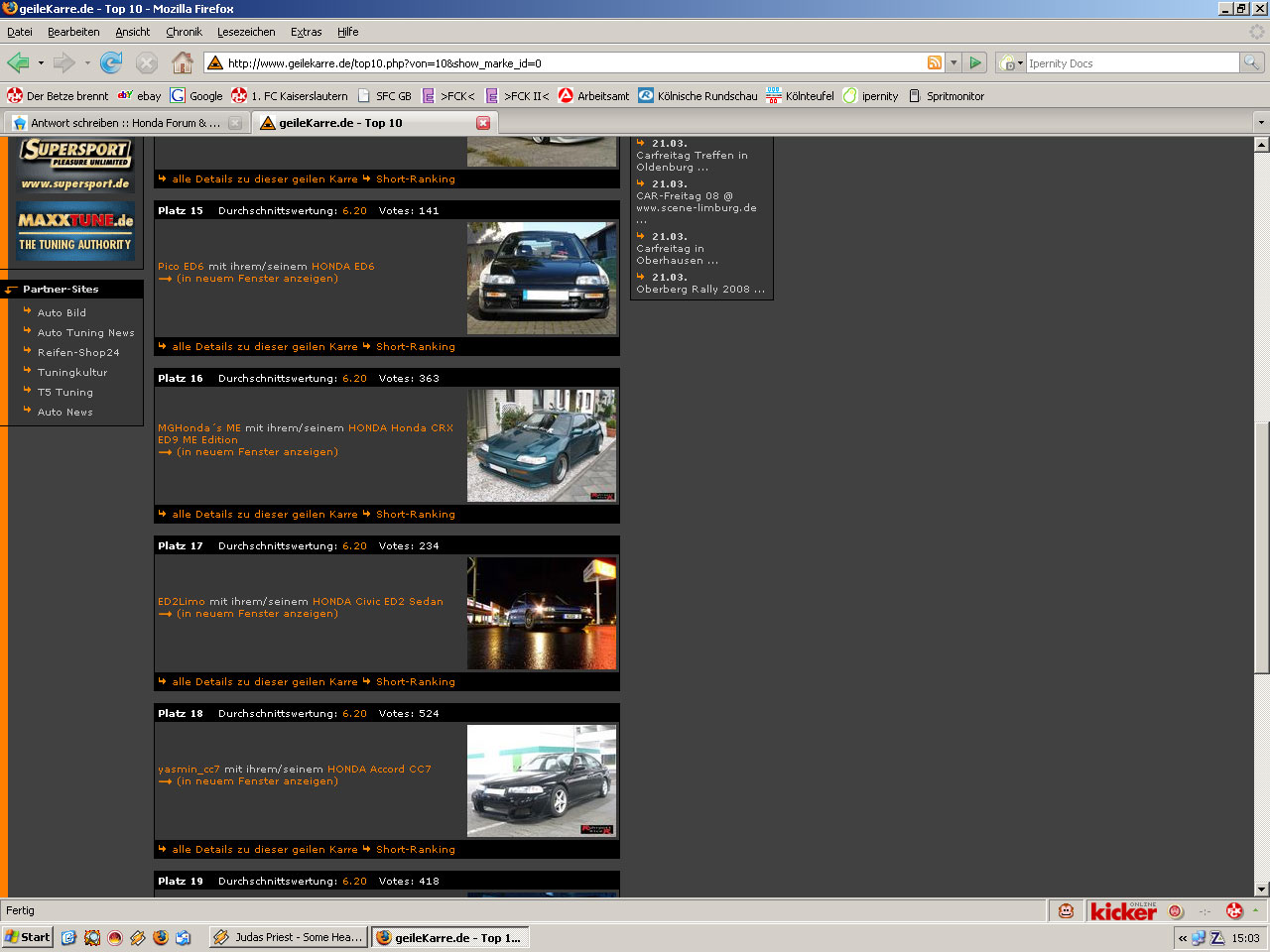1270x952 pixels.
Task: Open the Windows Start menu
Action: coord(28,937)
